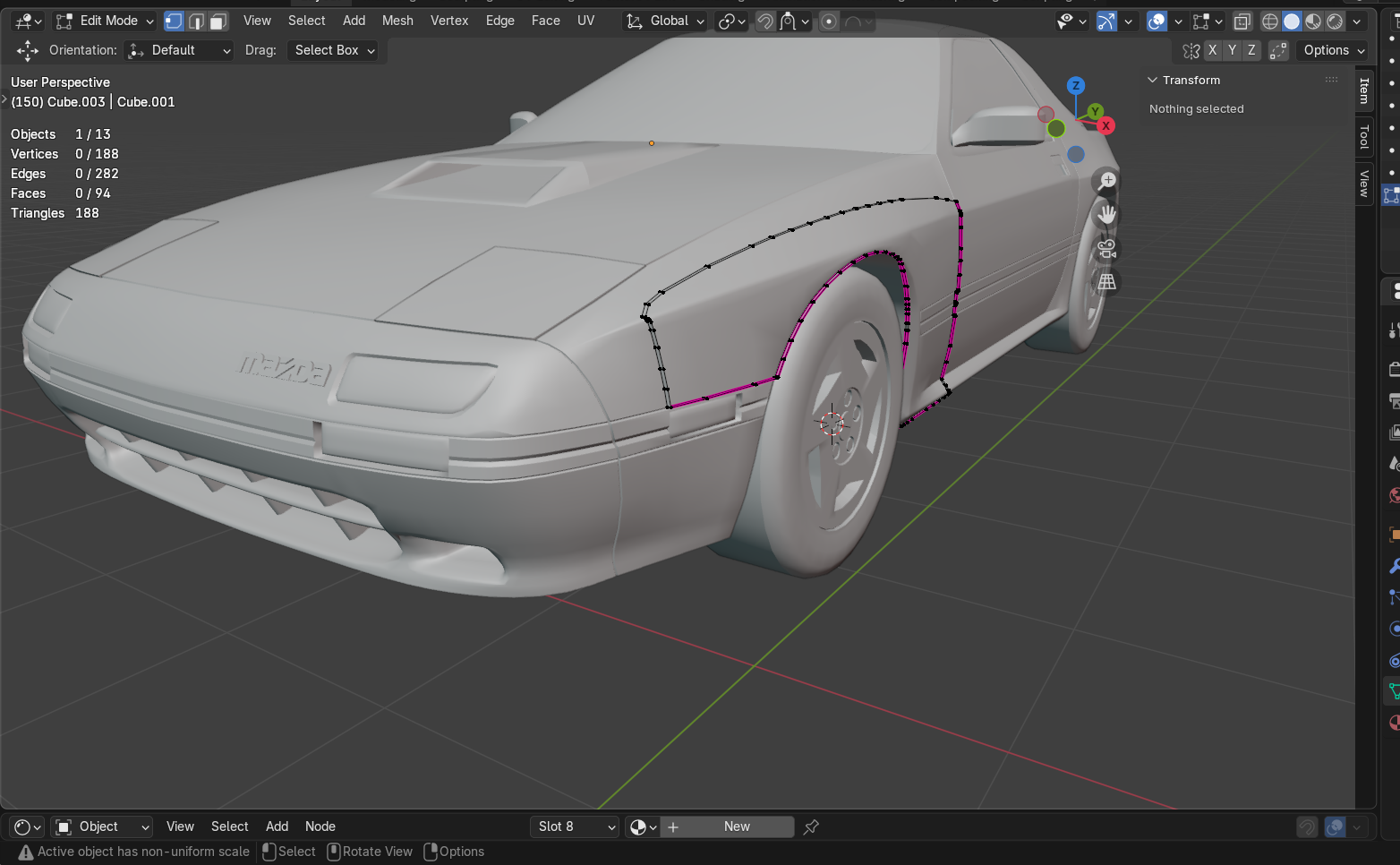Click New material button
The width and height of the screenshot is (1400, 865).
click(728, 826)
